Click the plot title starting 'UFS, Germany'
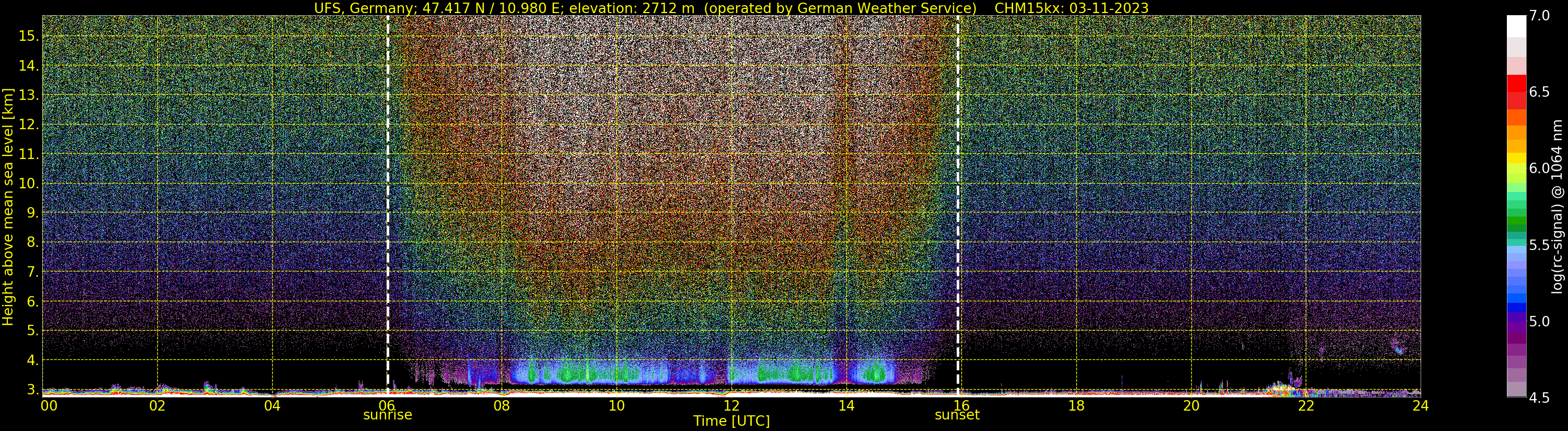 click(x=731, y=8)
